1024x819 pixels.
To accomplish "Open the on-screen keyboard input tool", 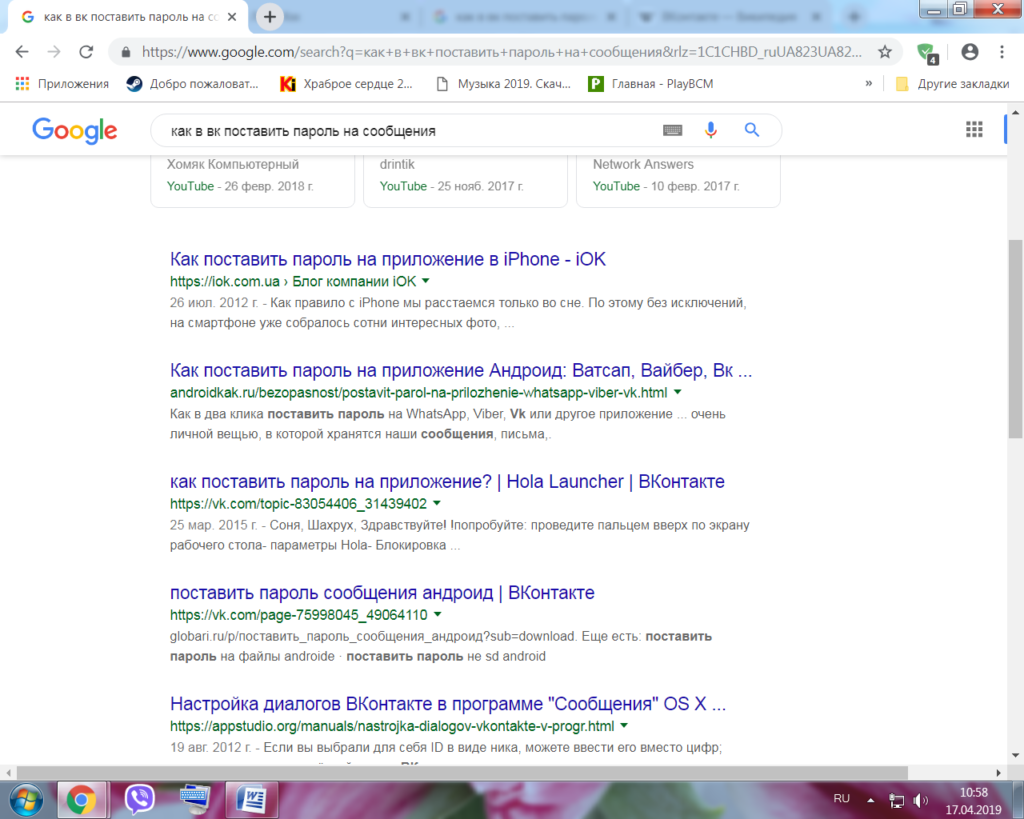I will (673, 131).
